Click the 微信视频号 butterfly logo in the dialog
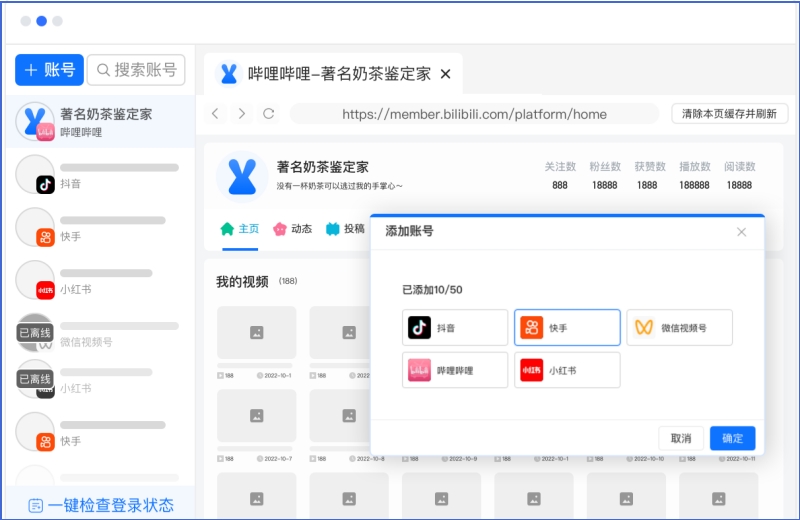The image size is (800, 520). tap(644, 328)
